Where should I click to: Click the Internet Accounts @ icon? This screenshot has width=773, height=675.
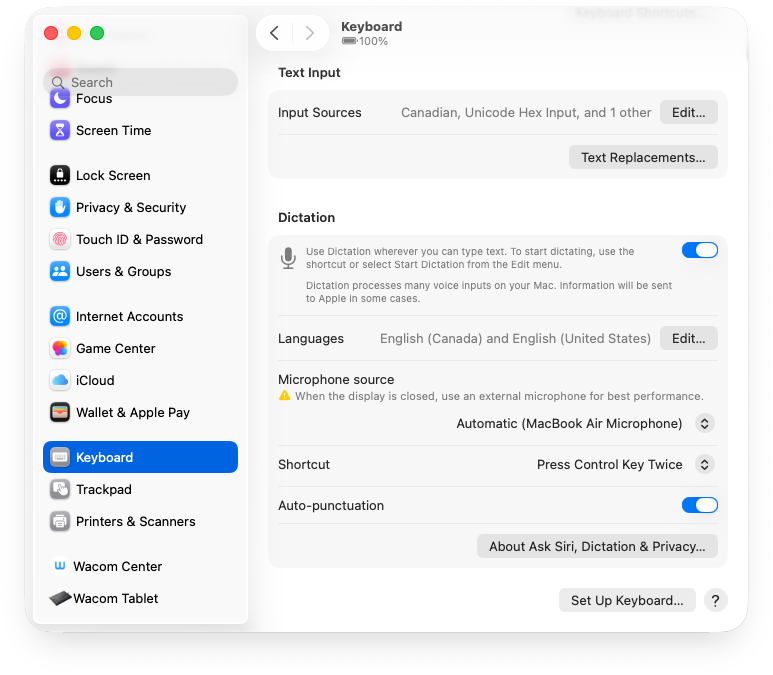point(60,316)
